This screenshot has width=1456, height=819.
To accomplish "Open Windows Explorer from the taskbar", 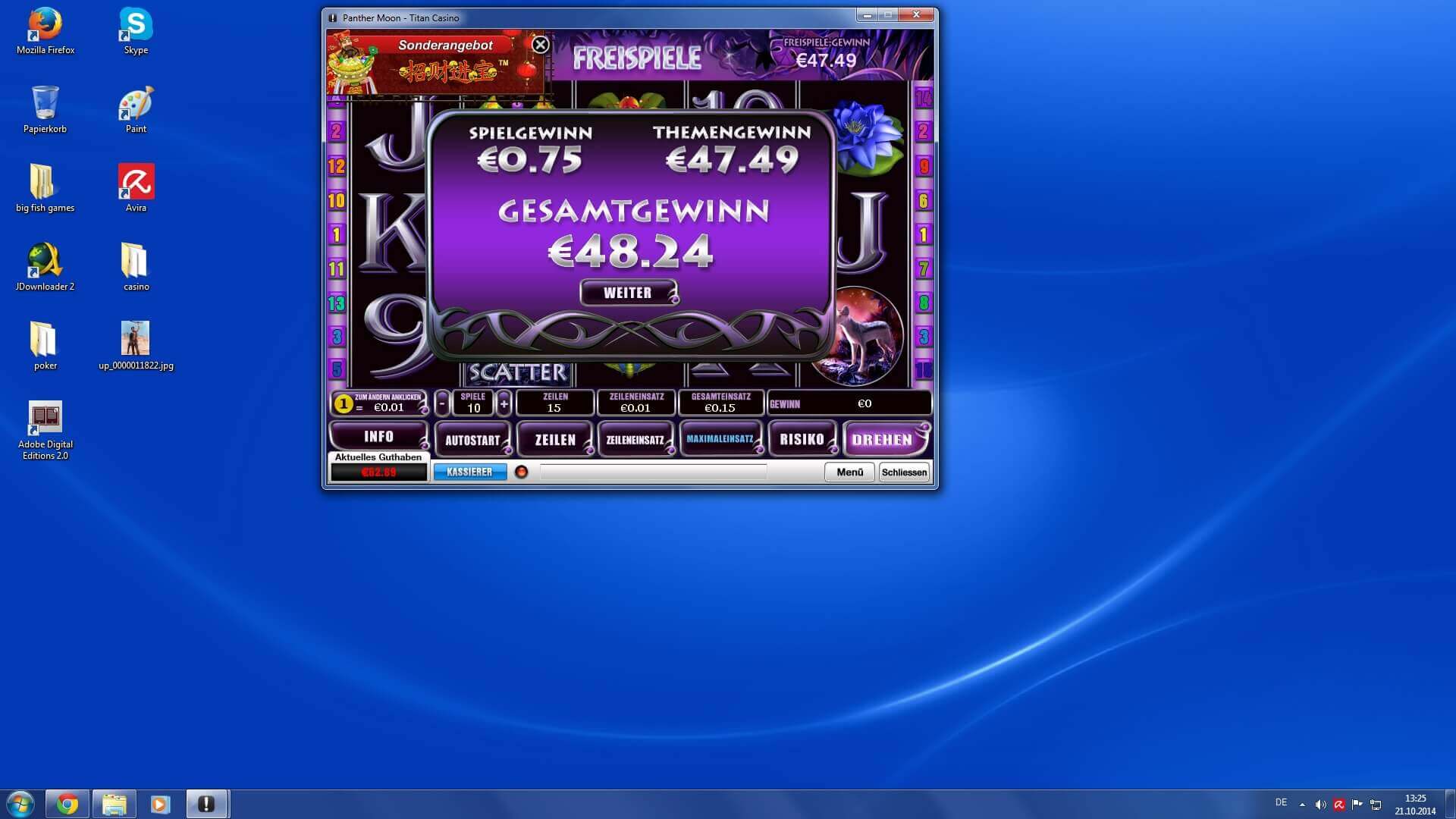I will pos(115,804).
